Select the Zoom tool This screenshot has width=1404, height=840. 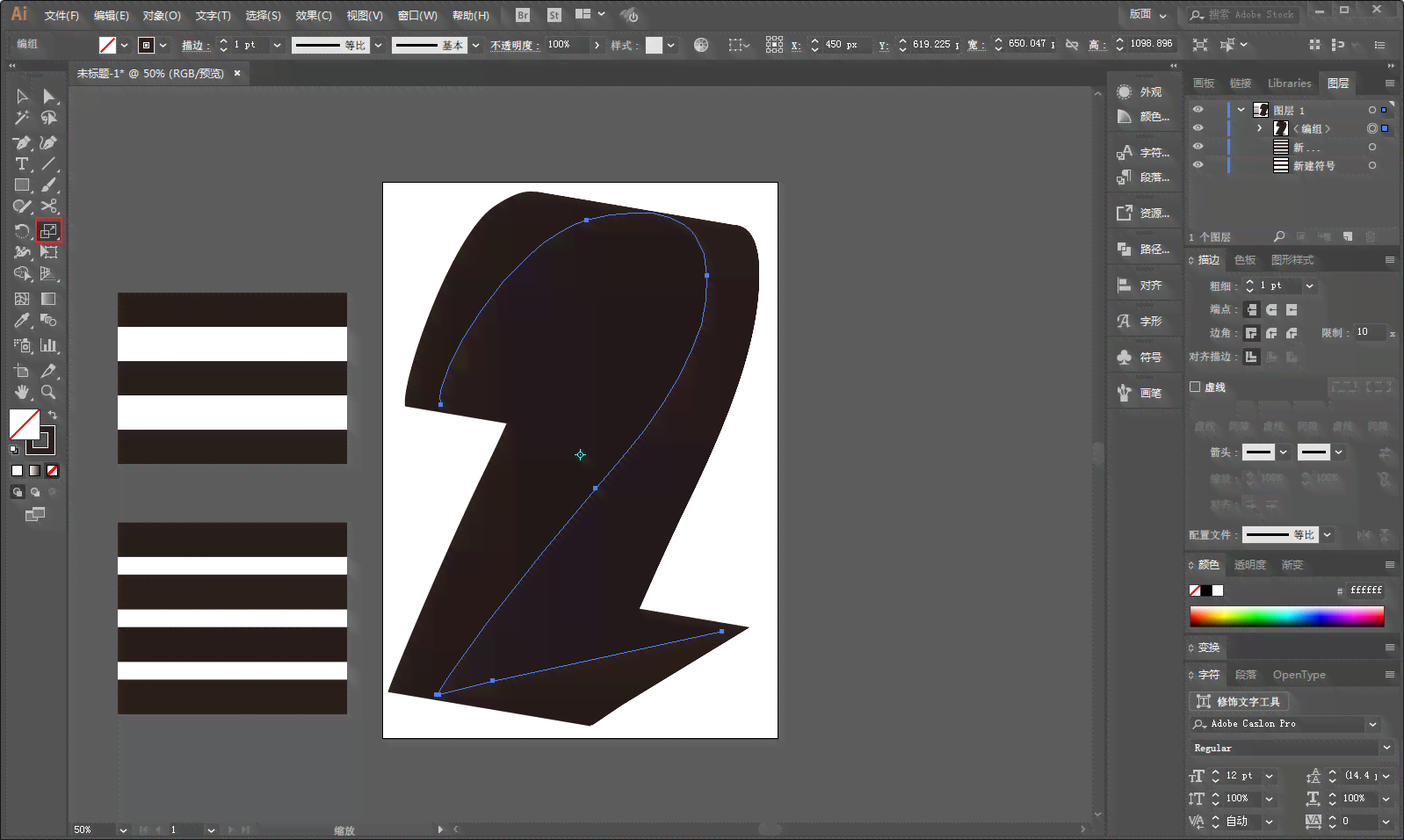coord(48,392)
